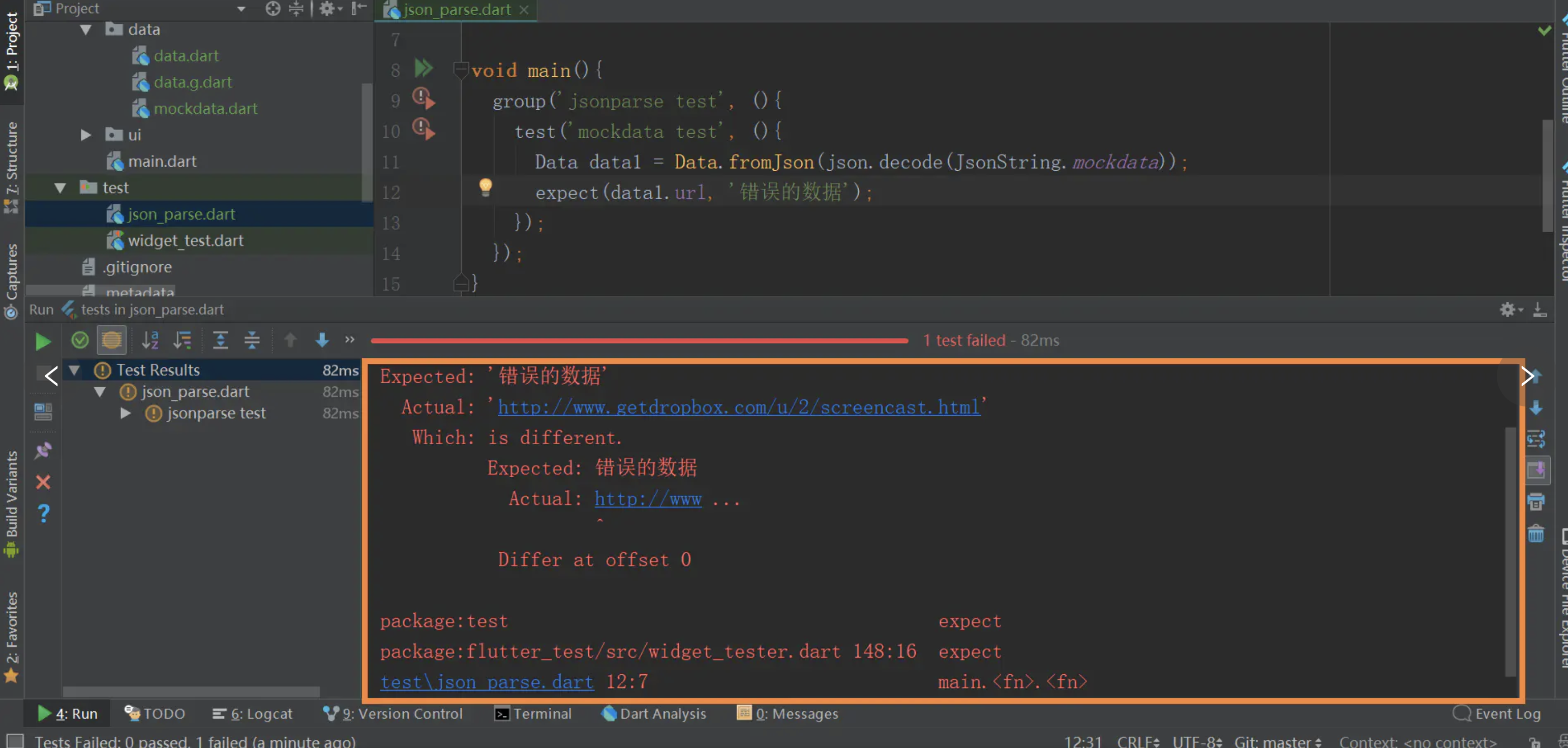Click the project tree vertical scrollbar
Image resolution: width=1568 pixels, height=748 pixels.
(x=367, y=143)
